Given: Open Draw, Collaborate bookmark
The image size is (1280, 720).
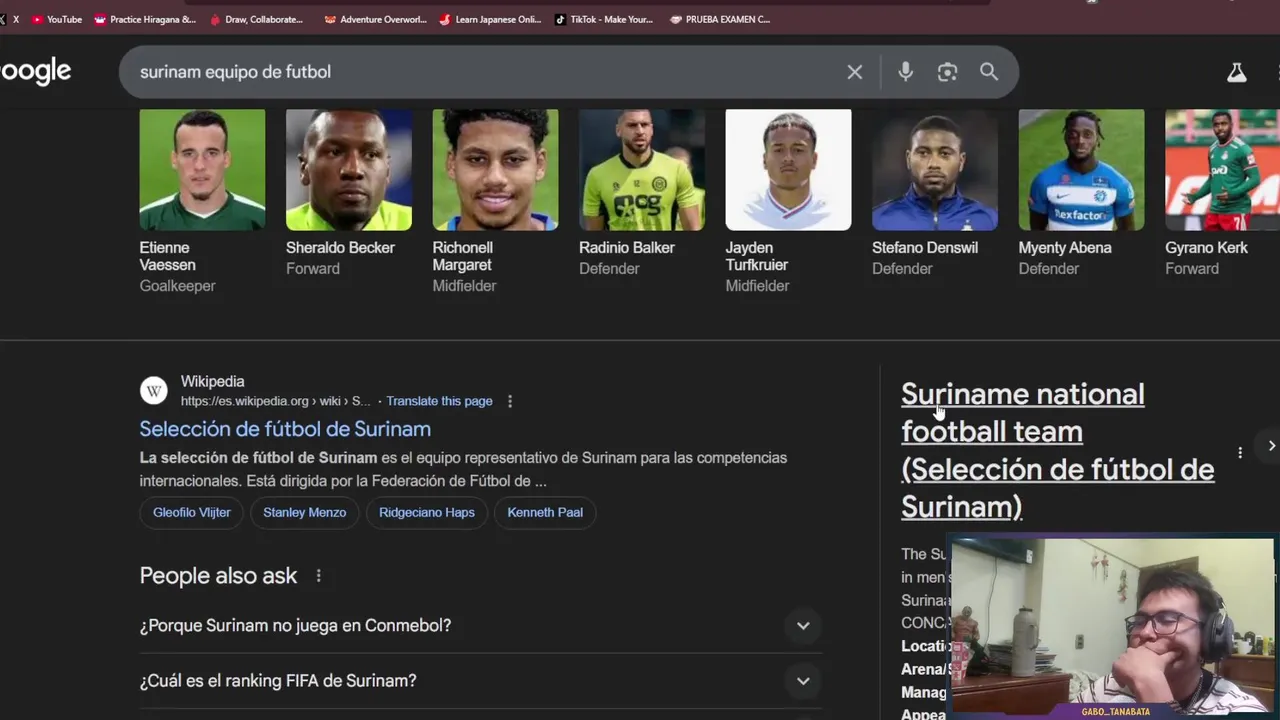Looking at the screenshot, I should click(256, 19).
